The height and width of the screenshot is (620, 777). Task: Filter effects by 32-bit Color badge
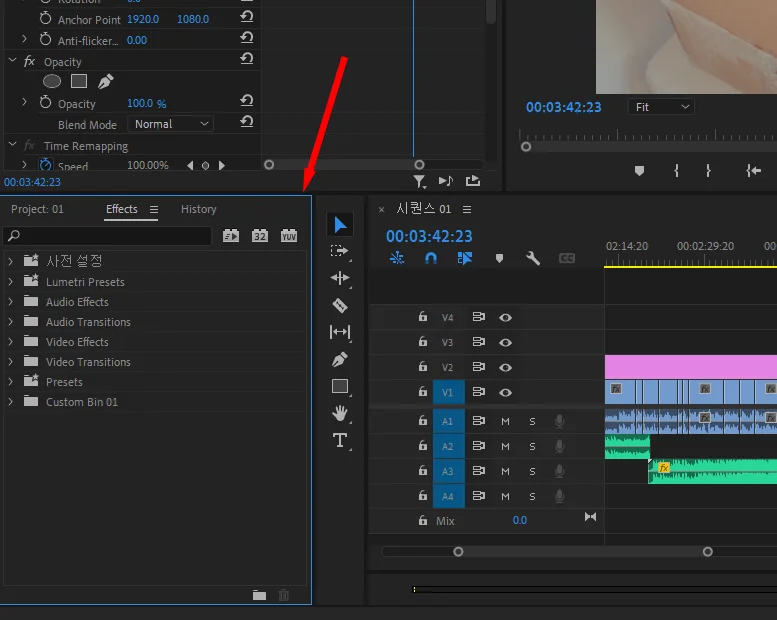pos(260,235)
